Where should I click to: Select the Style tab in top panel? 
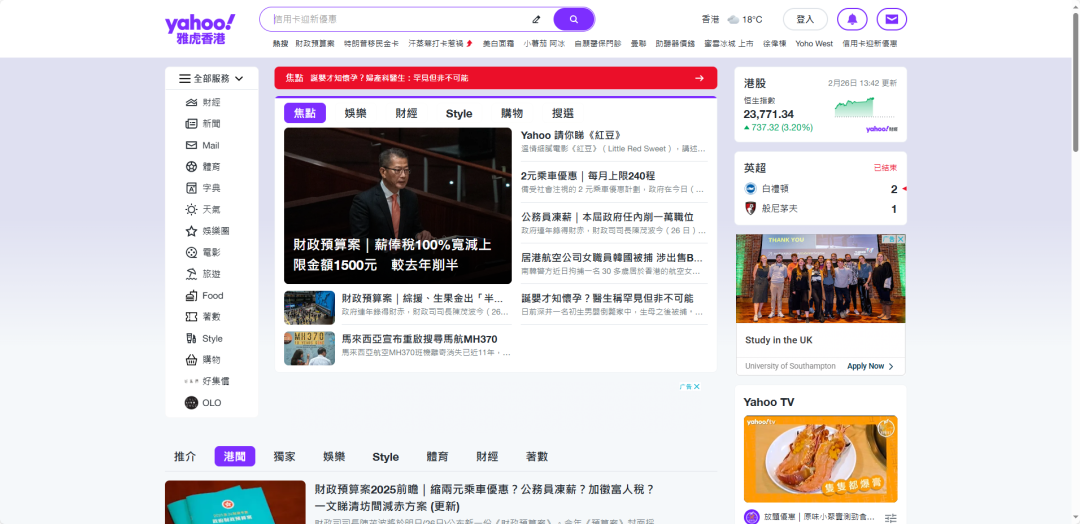click(459, 114)
